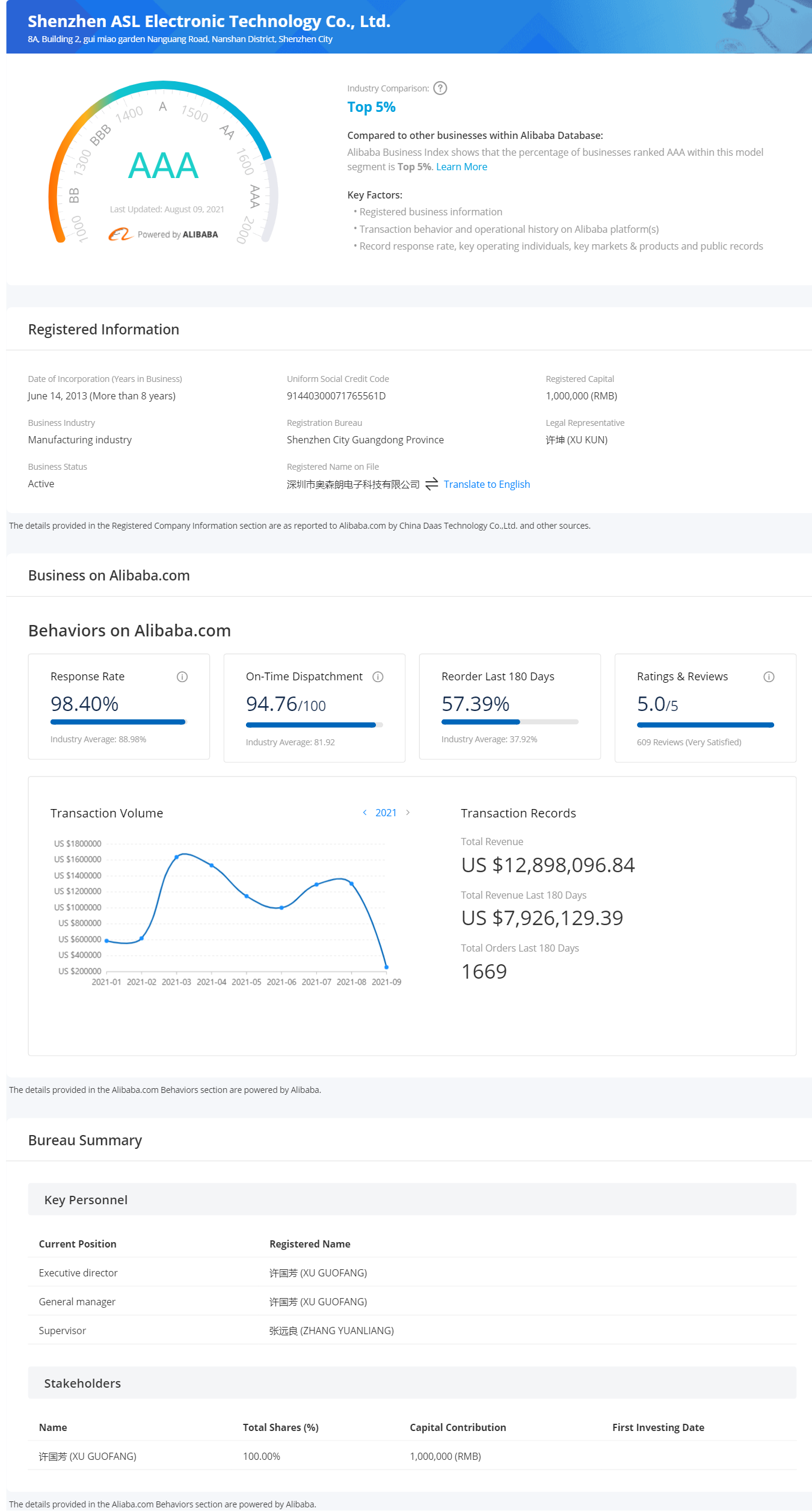
Task: Click the Response Rate progress bar
Action: tap(118, 722)
